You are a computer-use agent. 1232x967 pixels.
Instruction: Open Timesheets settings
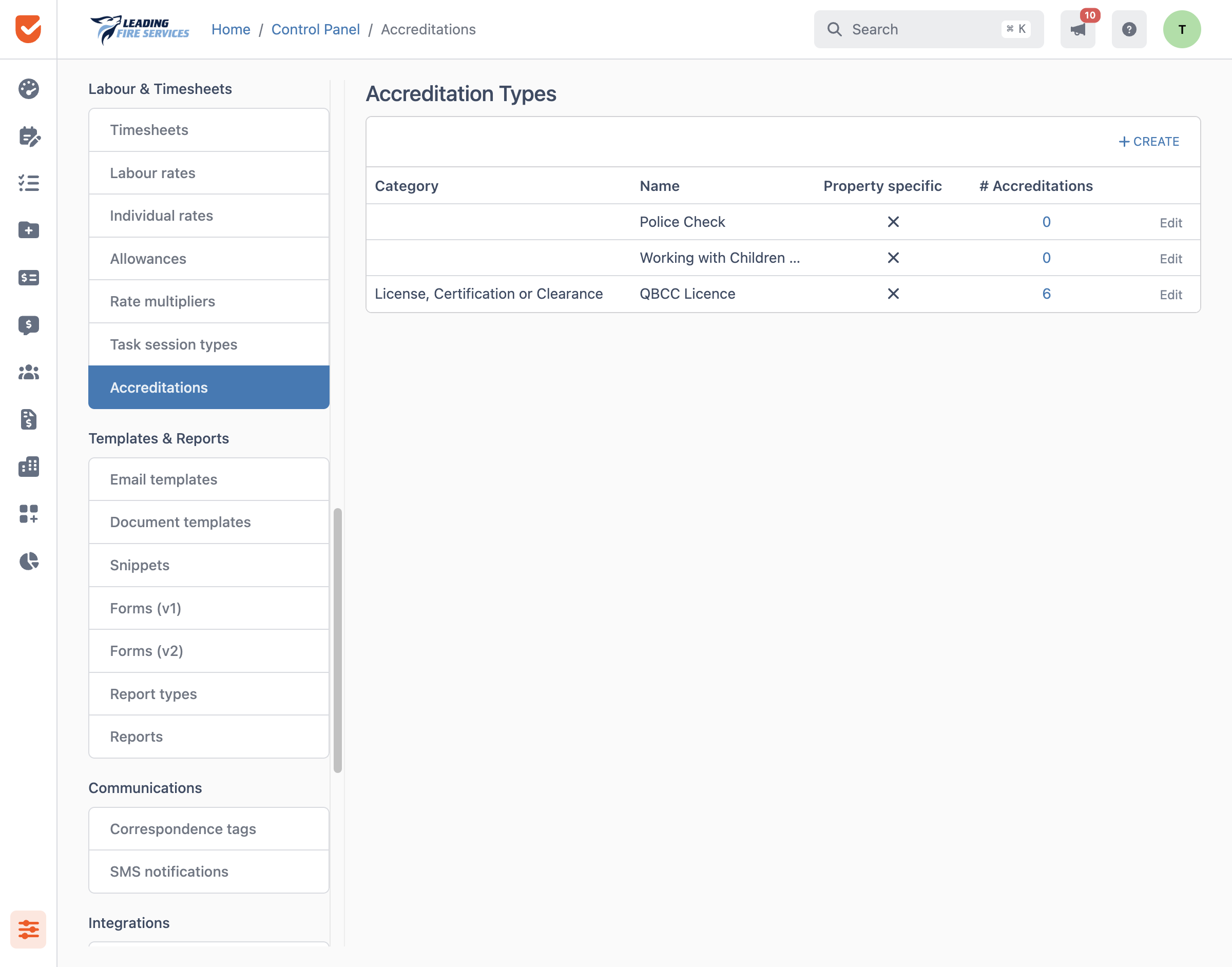pyautogui.click(x=209, y=130)
